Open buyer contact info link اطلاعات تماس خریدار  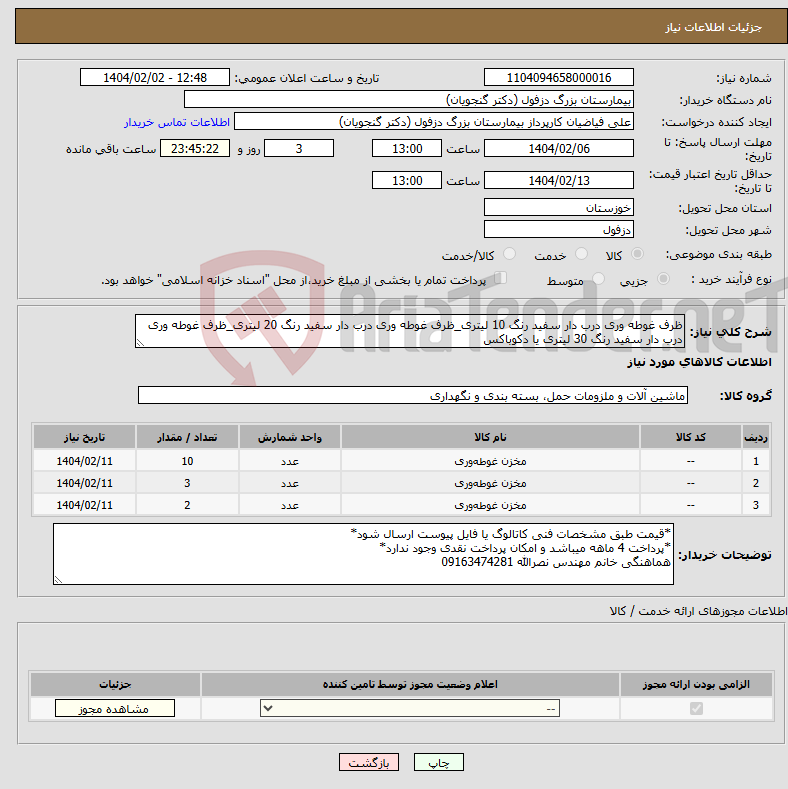point(177,122)
